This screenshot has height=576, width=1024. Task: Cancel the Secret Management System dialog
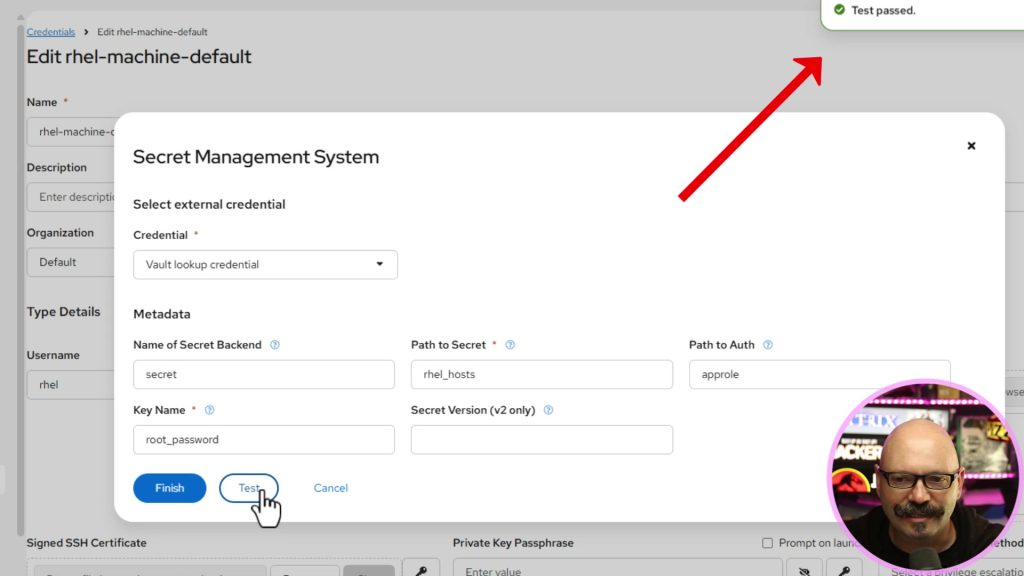tap(330, 488)
